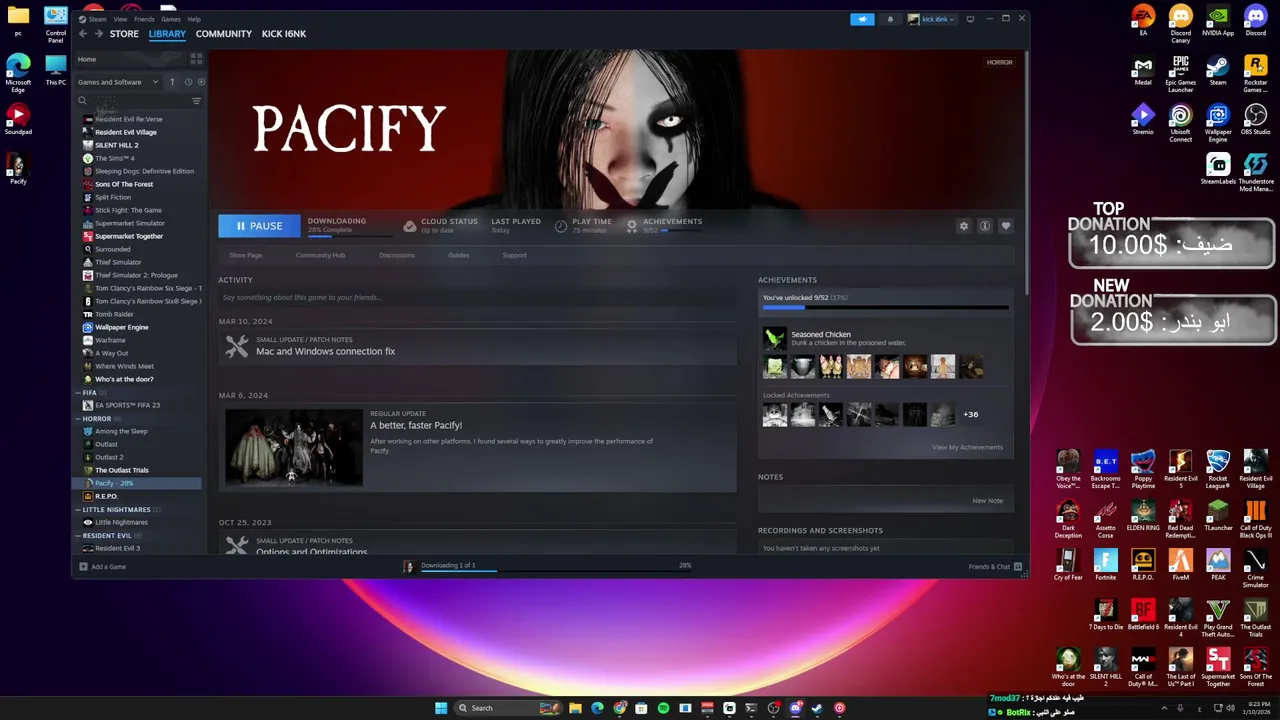Open OBS Studio desktop shortcut
Viewport: 1280px width, 720px height.
coord(1255,120)
